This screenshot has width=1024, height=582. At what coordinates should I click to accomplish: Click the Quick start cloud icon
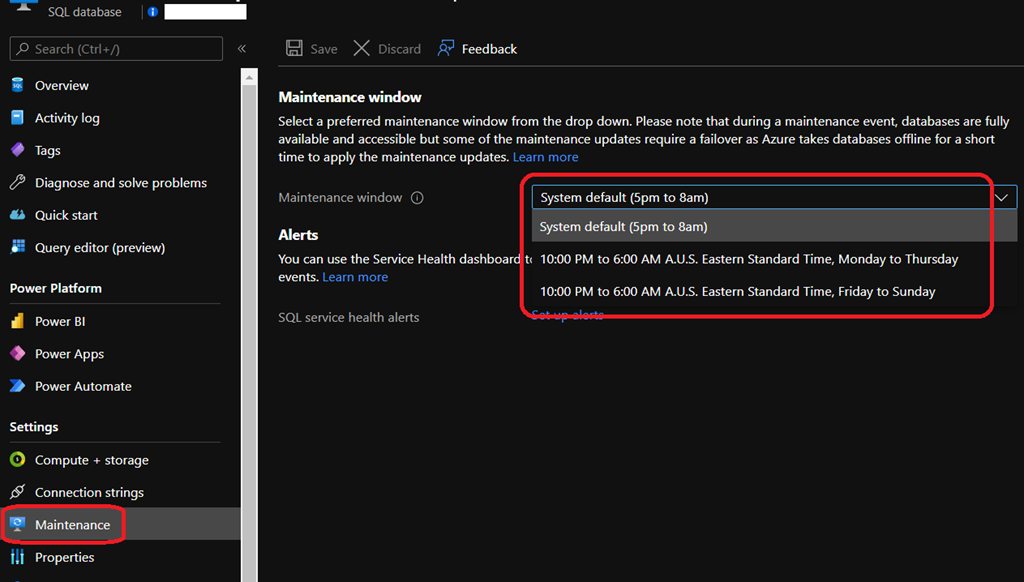tap(17, 215)
